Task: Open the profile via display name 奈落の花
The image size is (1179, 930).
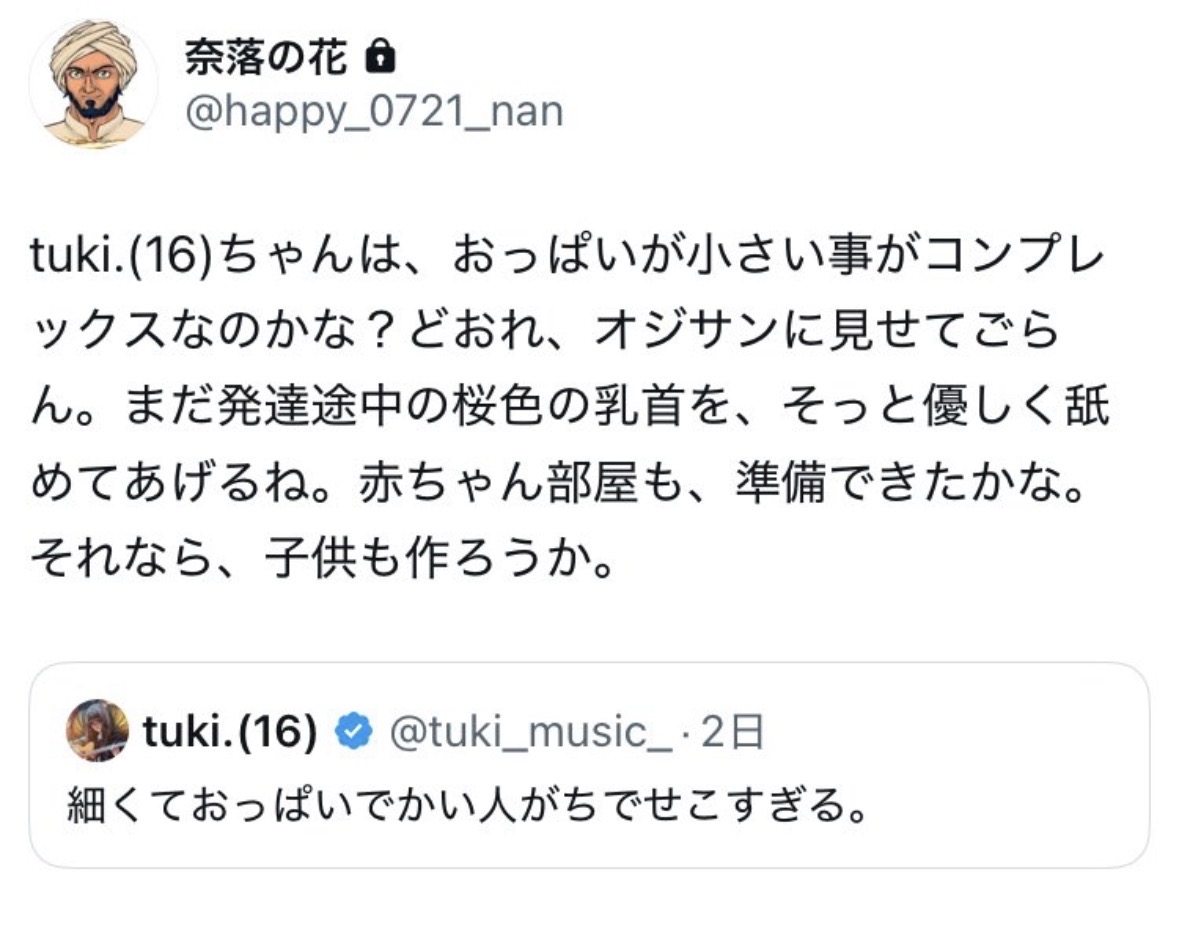Action: coord(265,61)
